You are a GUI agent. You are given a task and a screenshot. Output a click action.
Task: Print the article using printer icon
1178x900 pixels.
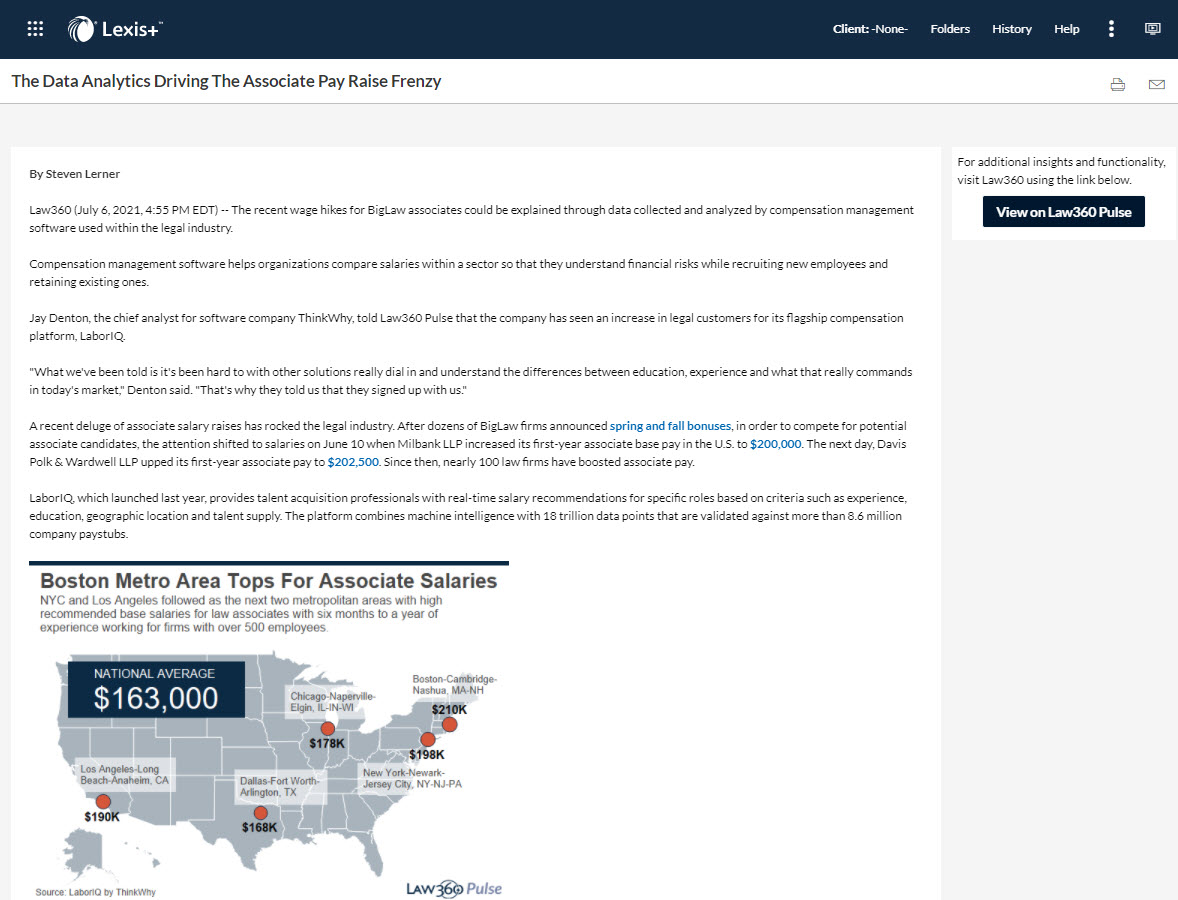point(1118,84)
